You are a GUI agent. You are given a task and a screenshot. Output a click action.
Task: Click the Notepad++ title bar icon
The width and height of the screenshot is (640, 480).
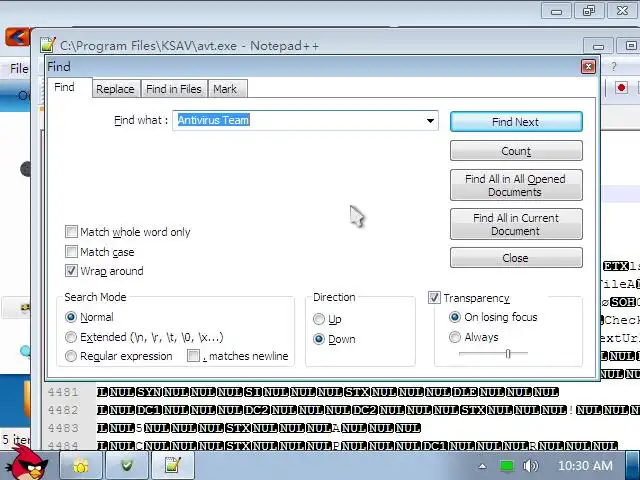tap(47, 45)
